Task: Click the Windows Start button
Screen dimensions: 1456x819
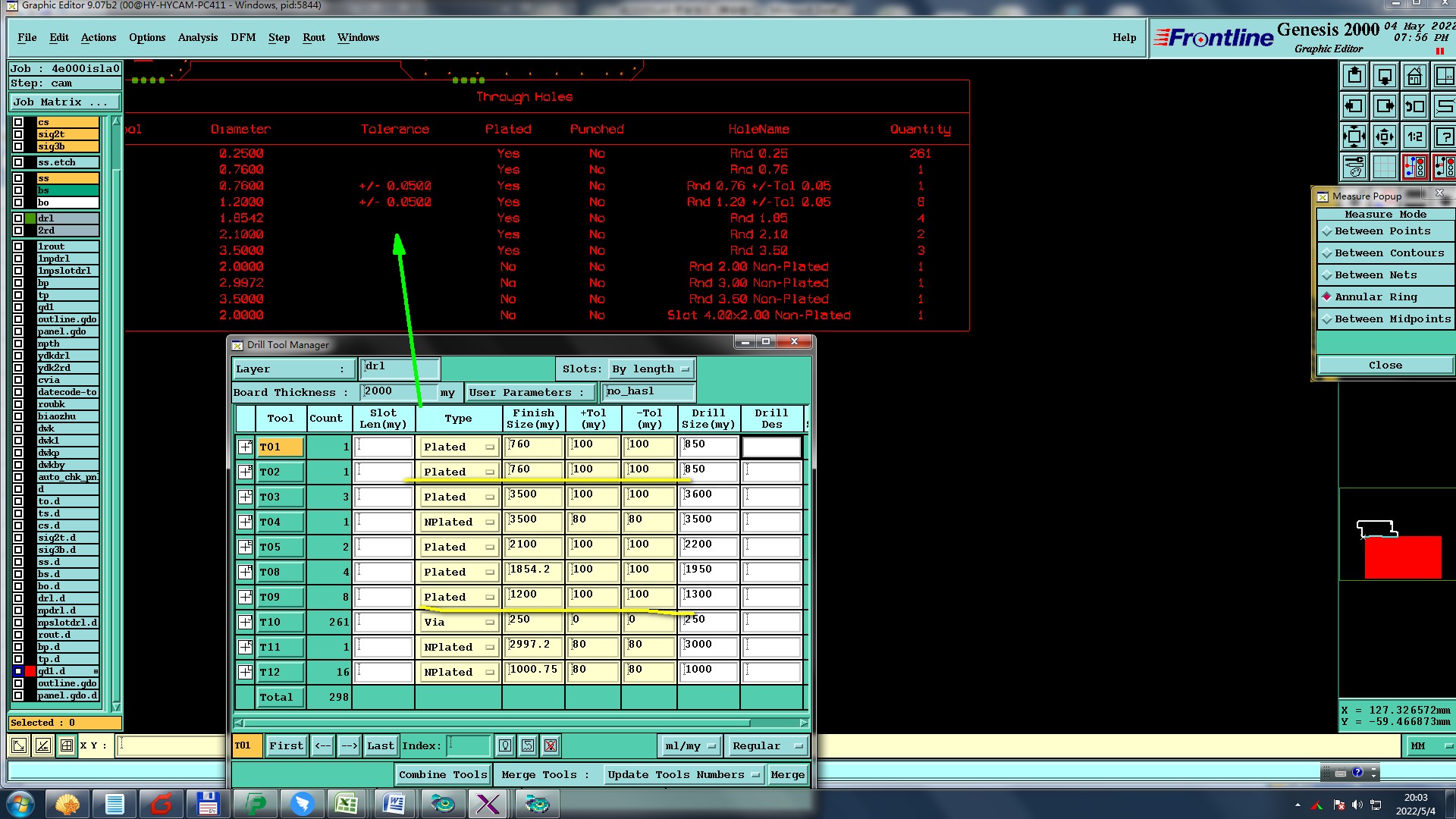Action: 20,804
